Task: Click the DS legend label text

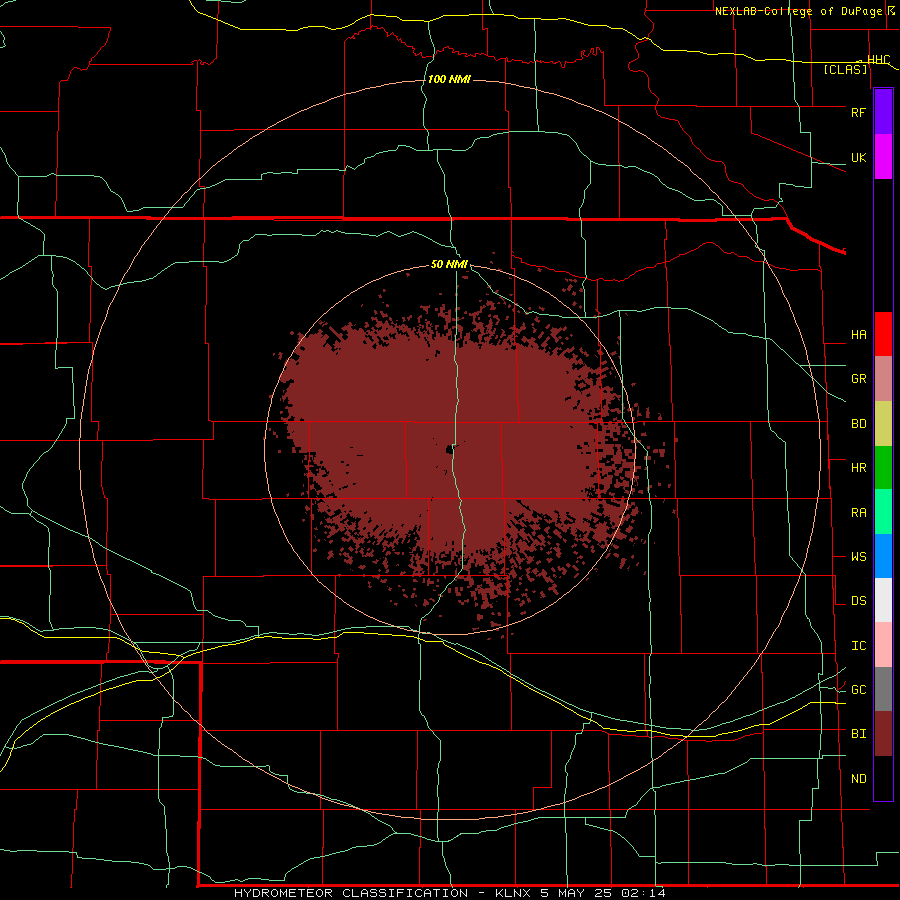Action: pyautogui.click(x=858, y=601)
